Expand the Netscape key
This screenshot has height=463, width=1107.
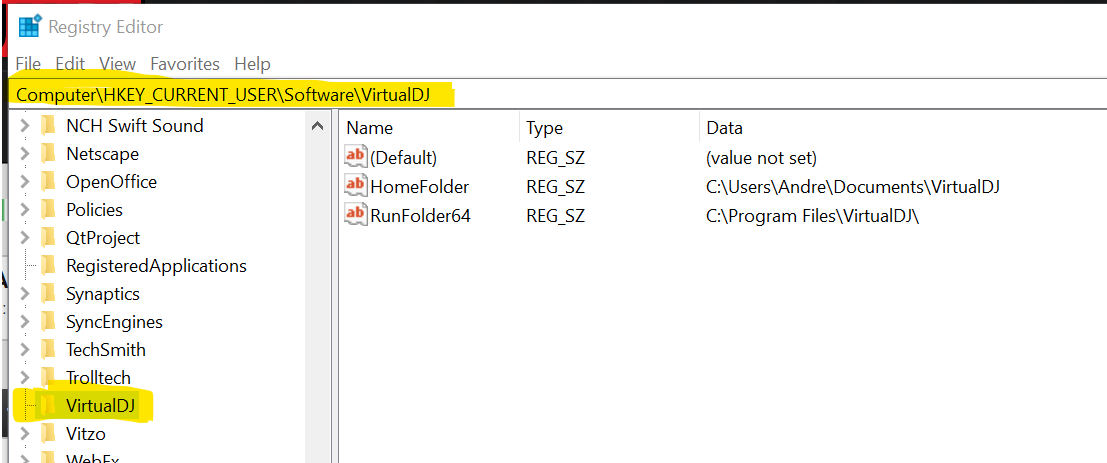click(25, 154)
